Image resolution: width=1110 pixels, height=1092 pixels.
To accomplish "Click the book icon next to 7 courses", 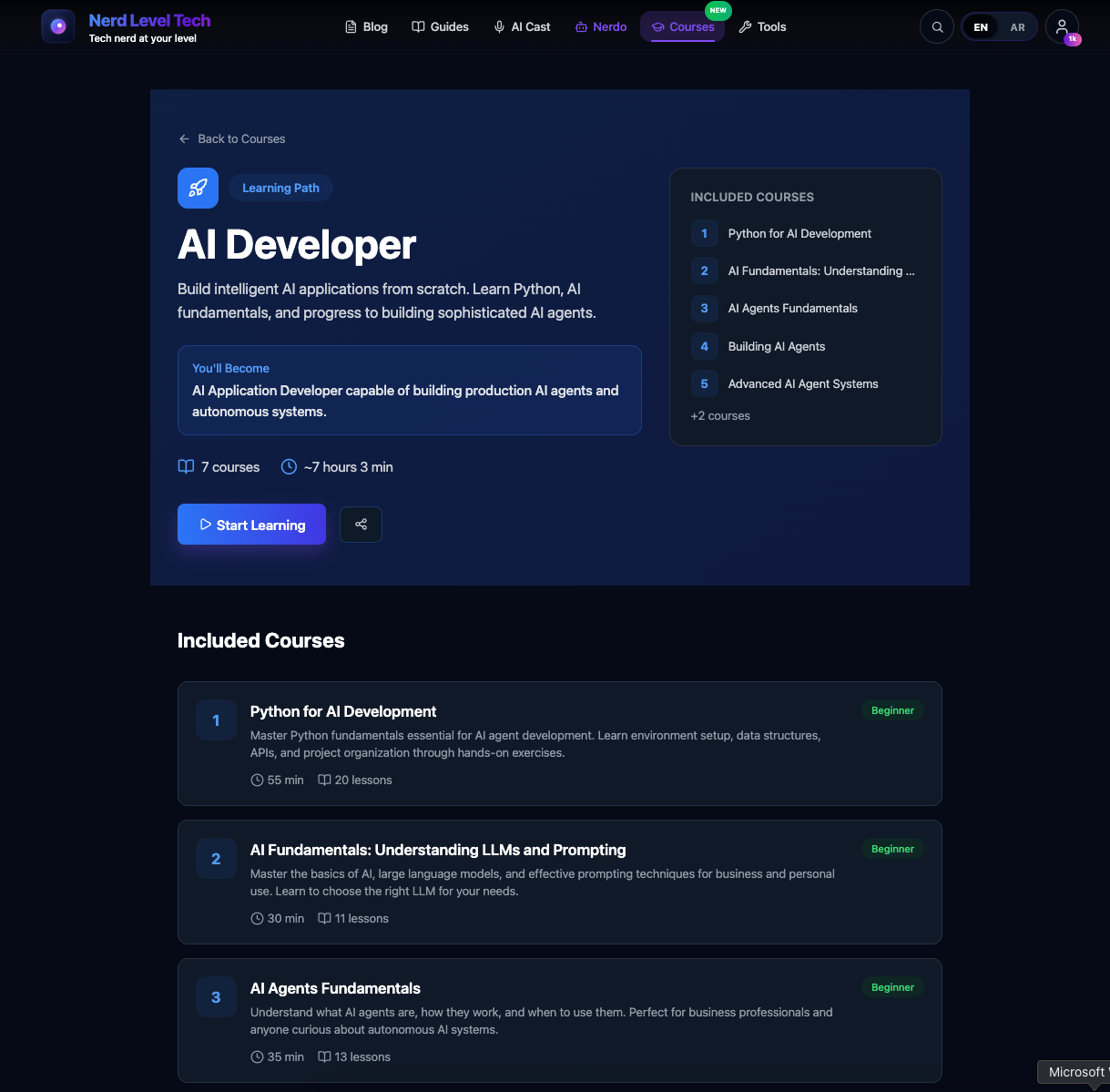I will [186, 466].
